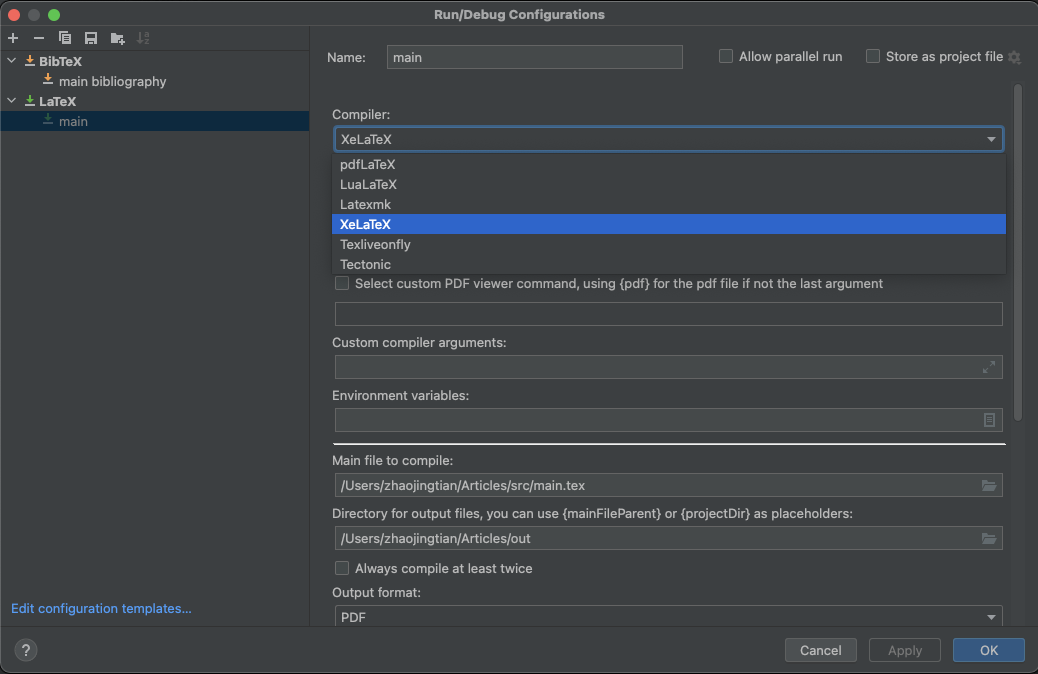Open Edit configuration templates link

point(101,608)
